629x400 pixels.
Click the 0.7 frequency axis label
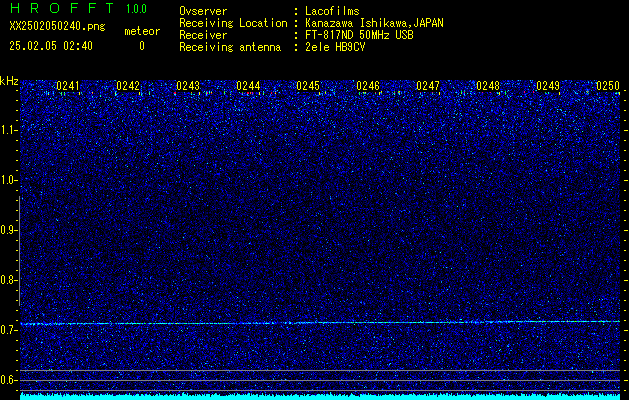coord(8,330)
